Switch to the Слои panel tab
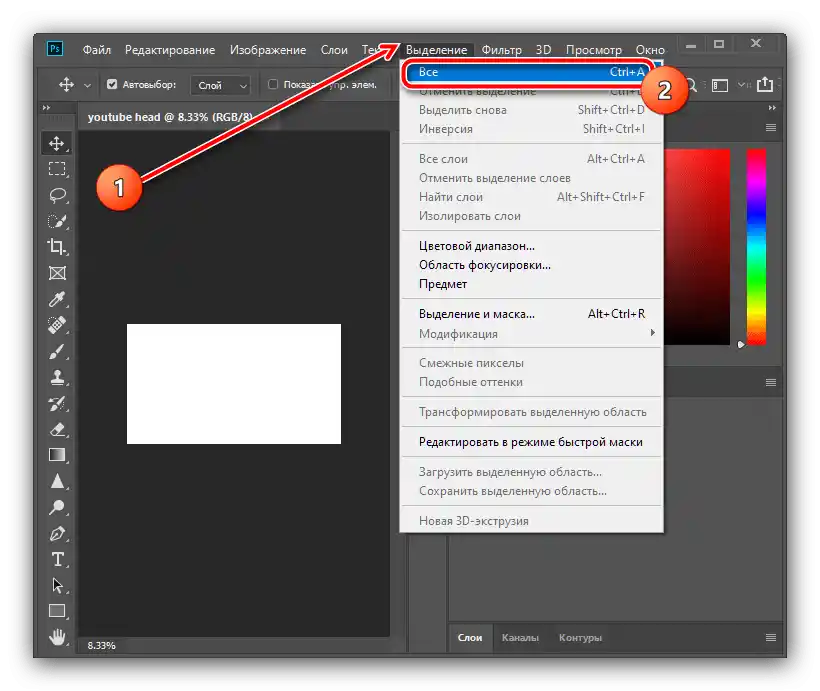Viewport: 820px width, 691px height. 470,638
